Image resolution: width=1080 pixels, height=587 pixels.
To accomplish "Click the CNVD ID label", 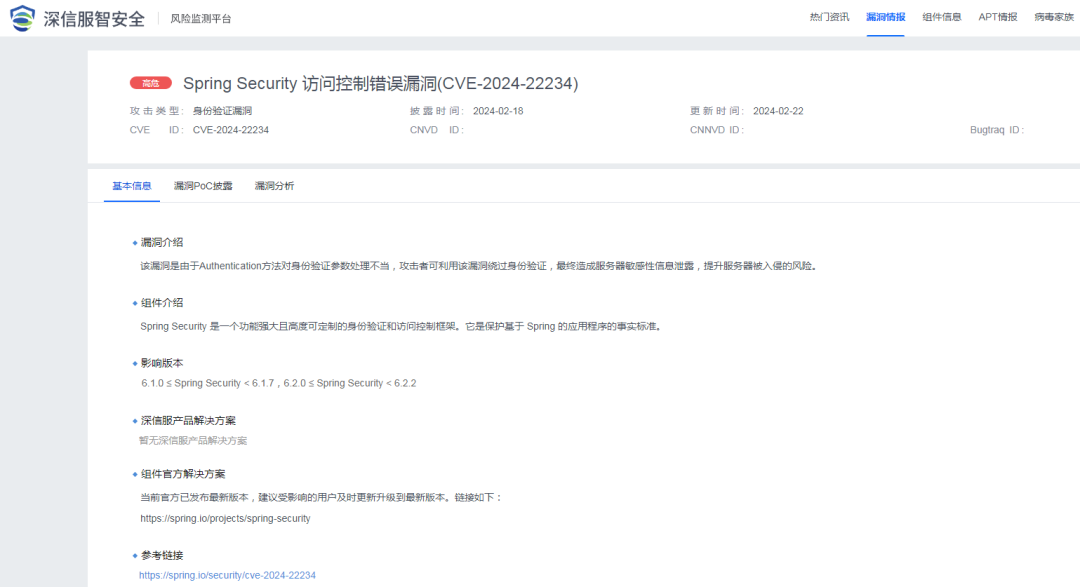I will [x=437, y=130].
